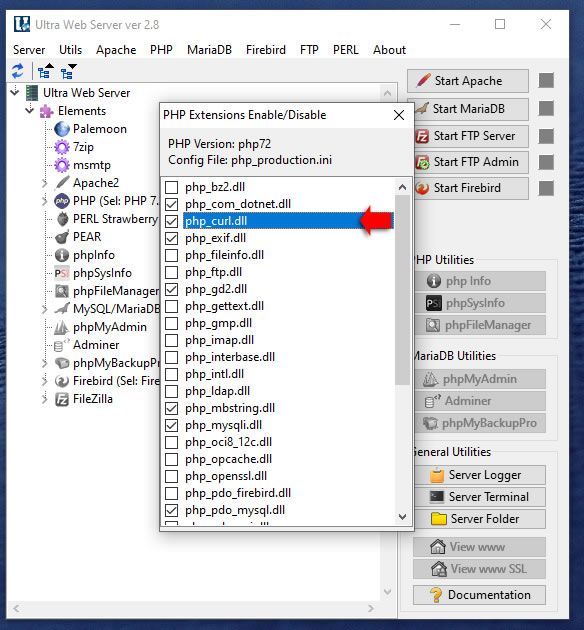
Task: Click the gray status square beside Start Apache
Action: [546, 80]
